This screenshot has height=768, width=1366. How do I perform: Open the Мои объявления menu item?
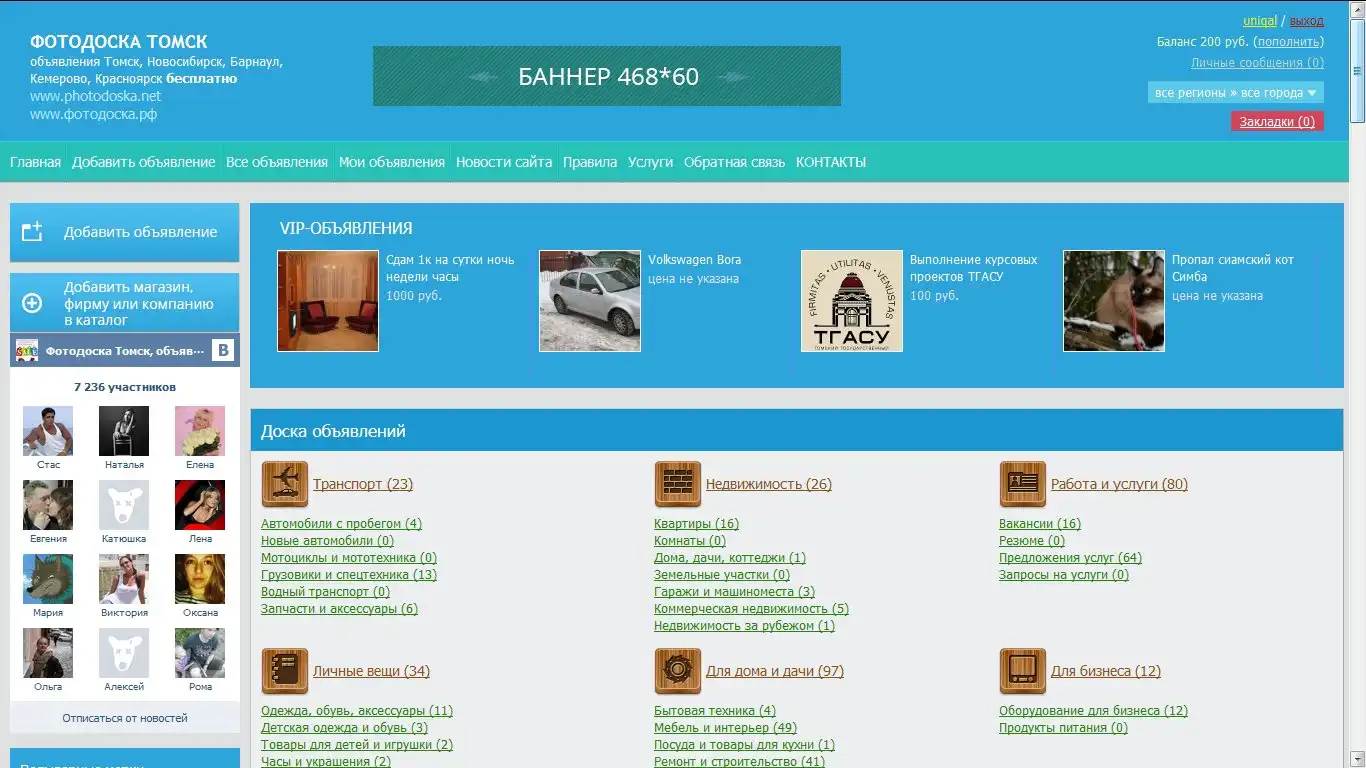click(391, 162)
